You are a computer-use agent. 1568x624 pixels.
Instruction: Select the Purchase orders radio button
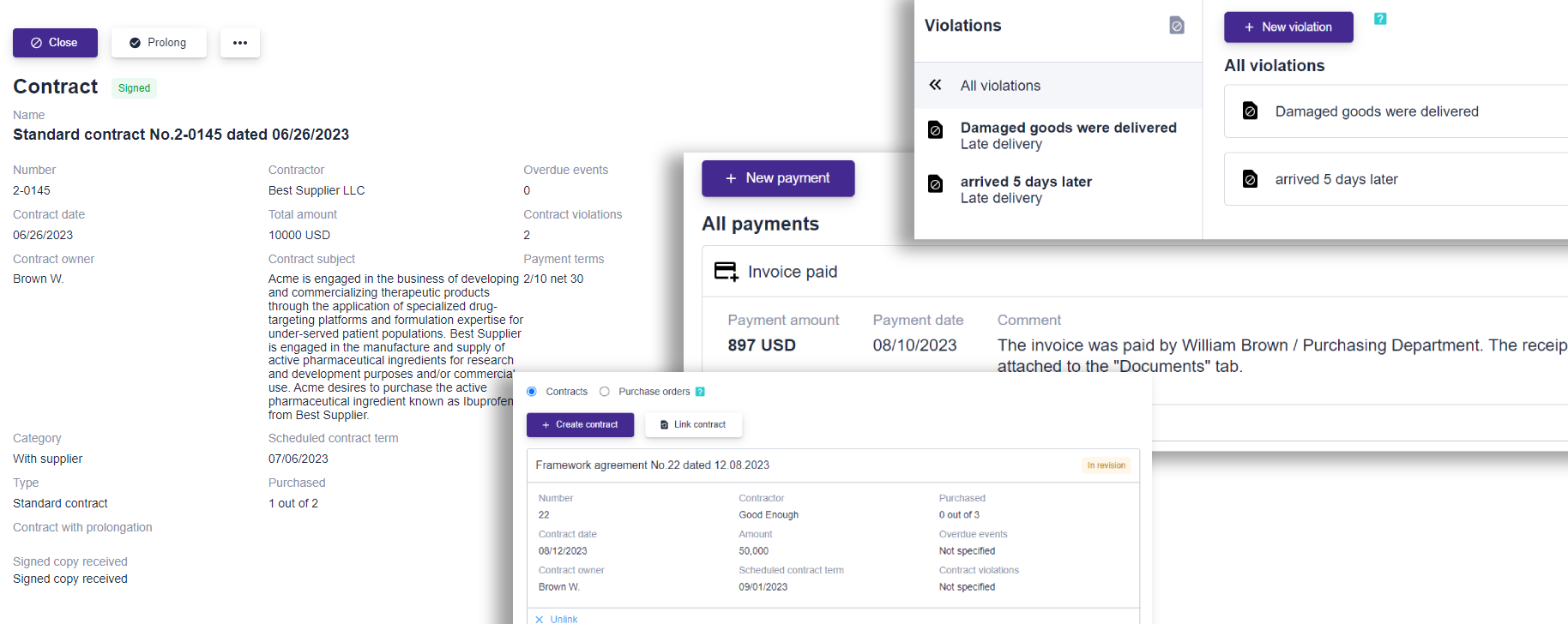coord(604,391)
